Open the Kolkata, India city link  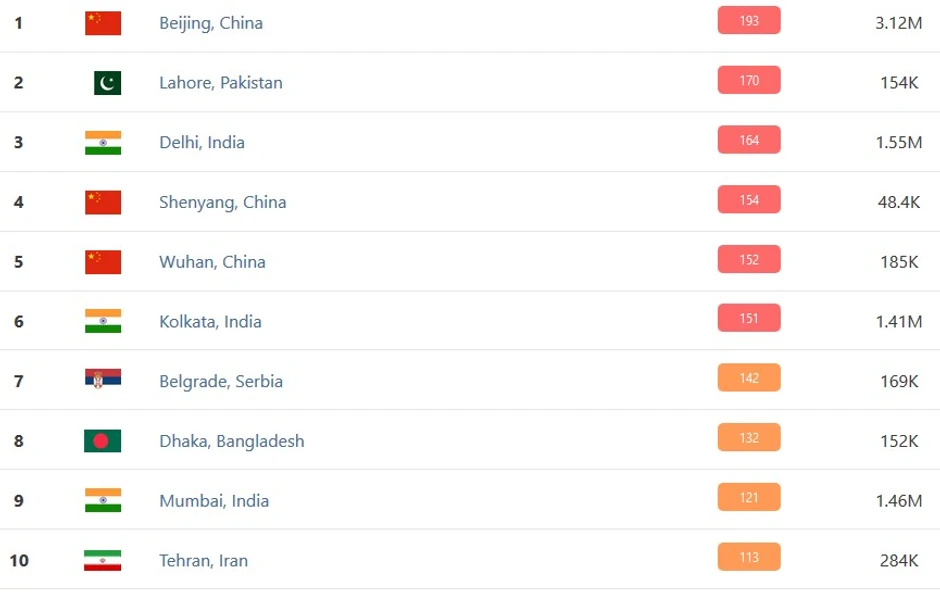[210, 322]
